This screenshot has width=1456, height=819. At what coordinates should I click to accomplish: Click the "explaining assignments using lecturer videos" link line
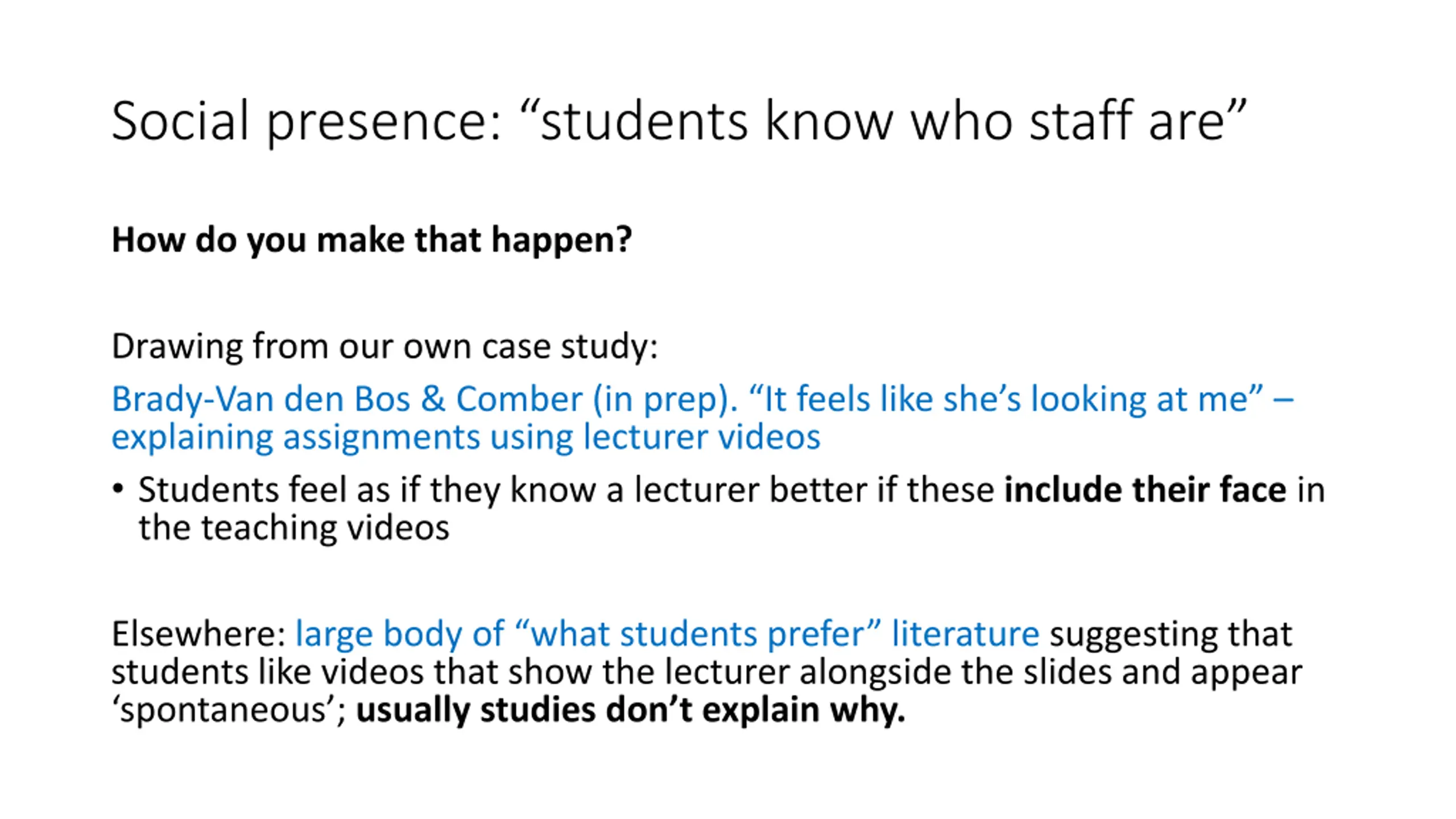click(x=466, y=437)
